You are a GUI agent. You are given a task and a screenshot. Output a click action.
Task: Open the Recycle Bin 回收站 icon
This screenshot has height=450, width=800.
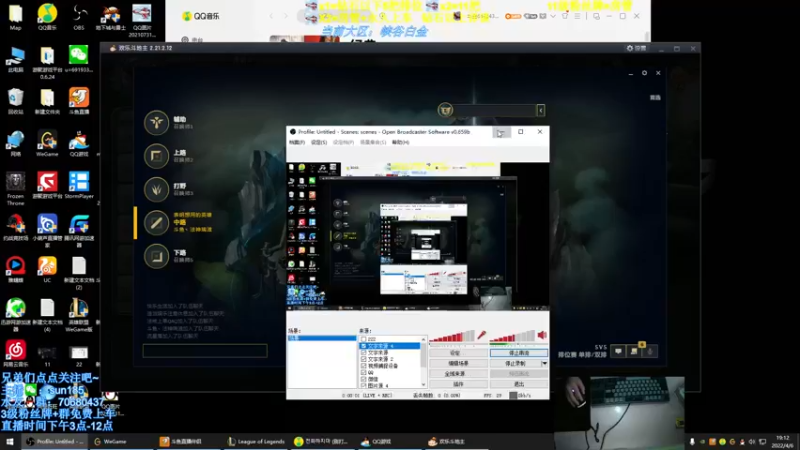[x=15, y=101]
